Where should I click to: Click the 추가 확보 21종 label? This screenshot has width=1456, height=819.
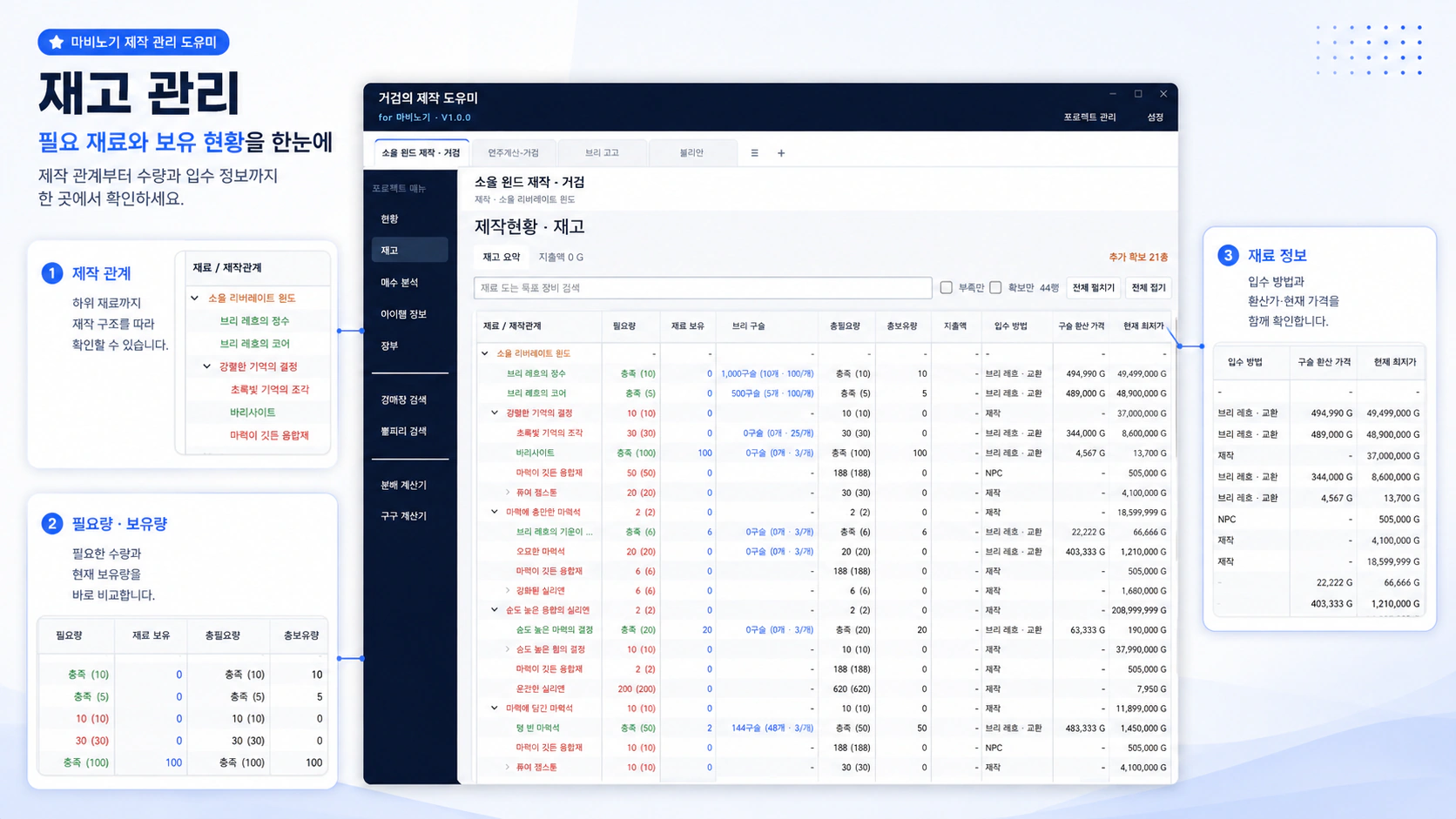click(1138, 258)
